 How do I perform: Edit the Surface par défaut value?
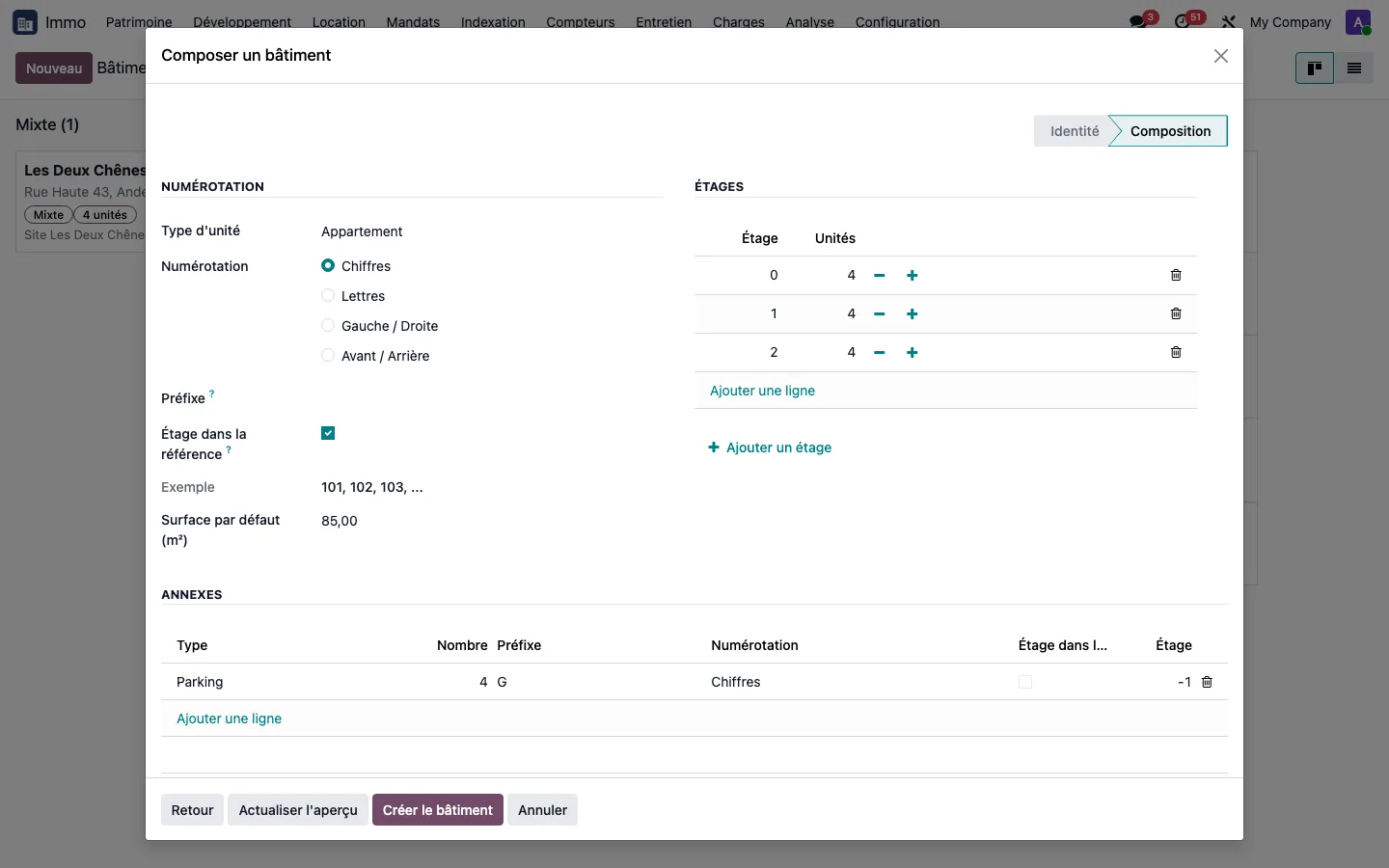coord(492,521)
